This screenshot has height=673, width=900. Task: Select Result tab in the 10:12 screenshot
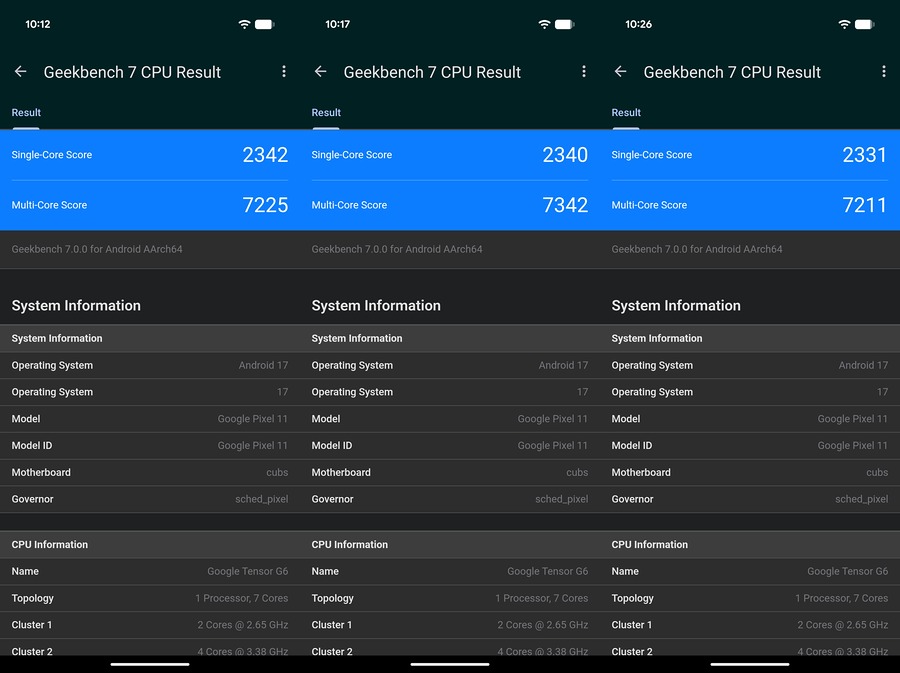(26, 113)
